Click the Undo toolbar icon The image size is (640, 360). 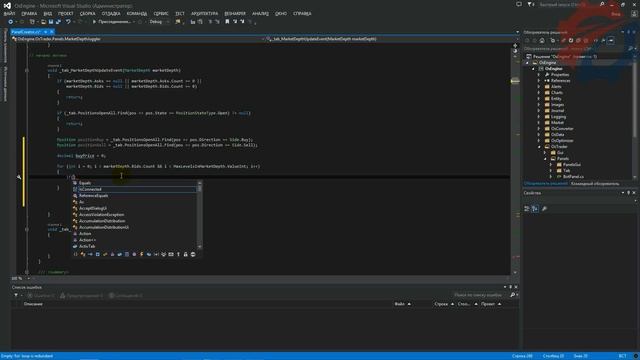click(68, 22)
